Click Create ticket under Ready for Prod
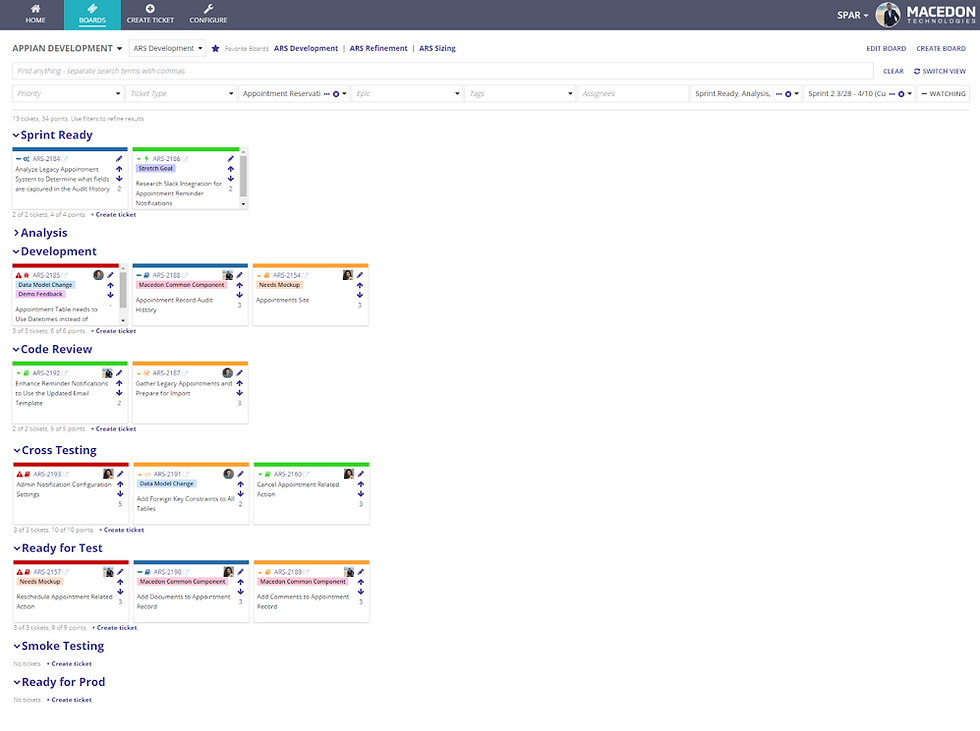This screenshot has height=731, width=980. point(69,700)
